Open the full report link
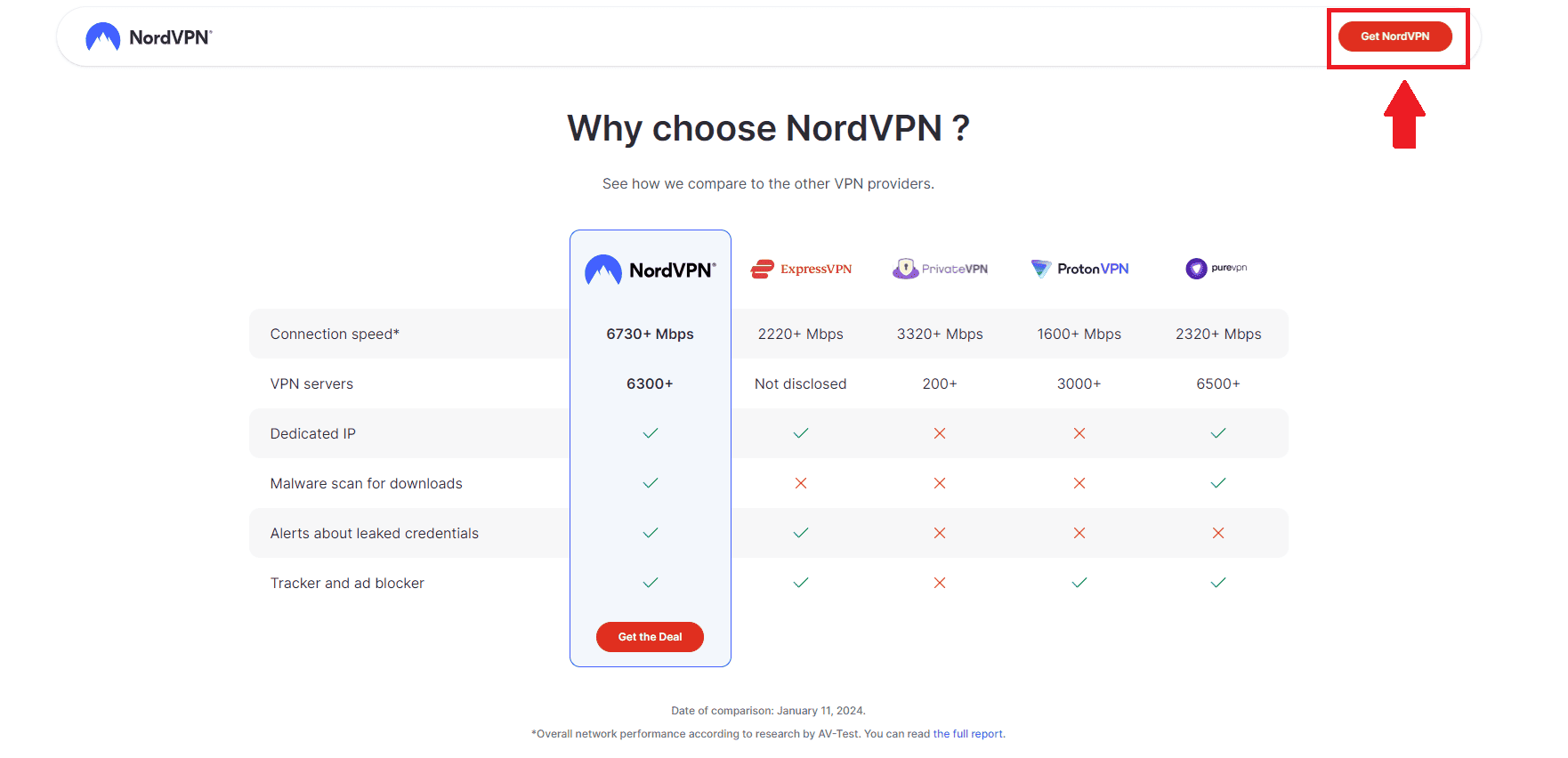 point(967,733)
